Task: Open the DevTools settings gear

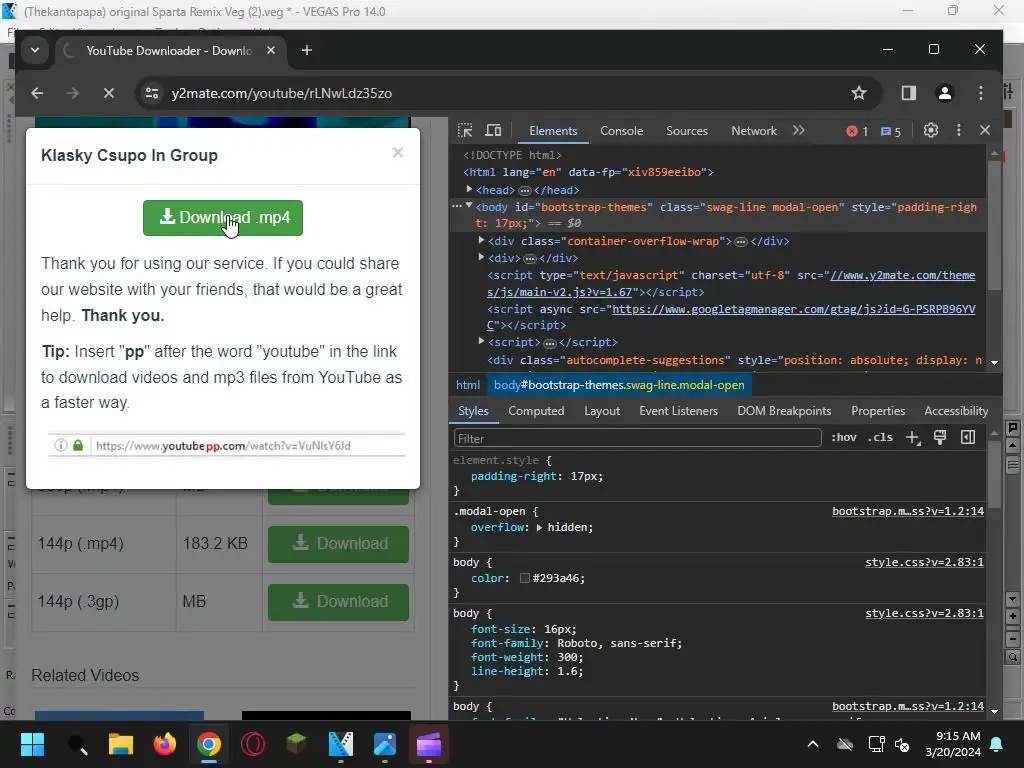Action: (931, 131)
